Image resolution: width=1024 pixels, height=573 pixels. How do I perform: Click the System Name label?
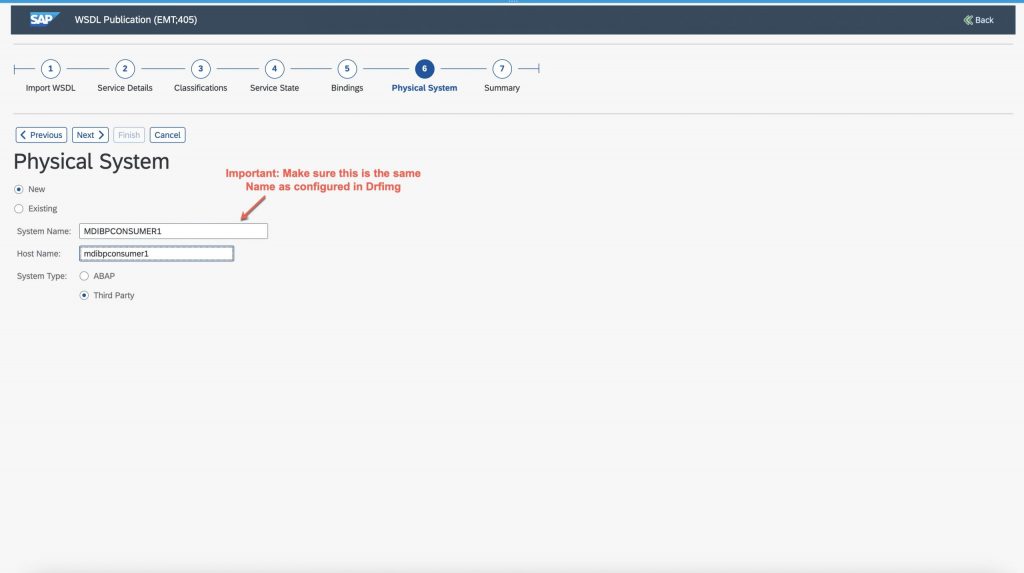tap(44, 231)
